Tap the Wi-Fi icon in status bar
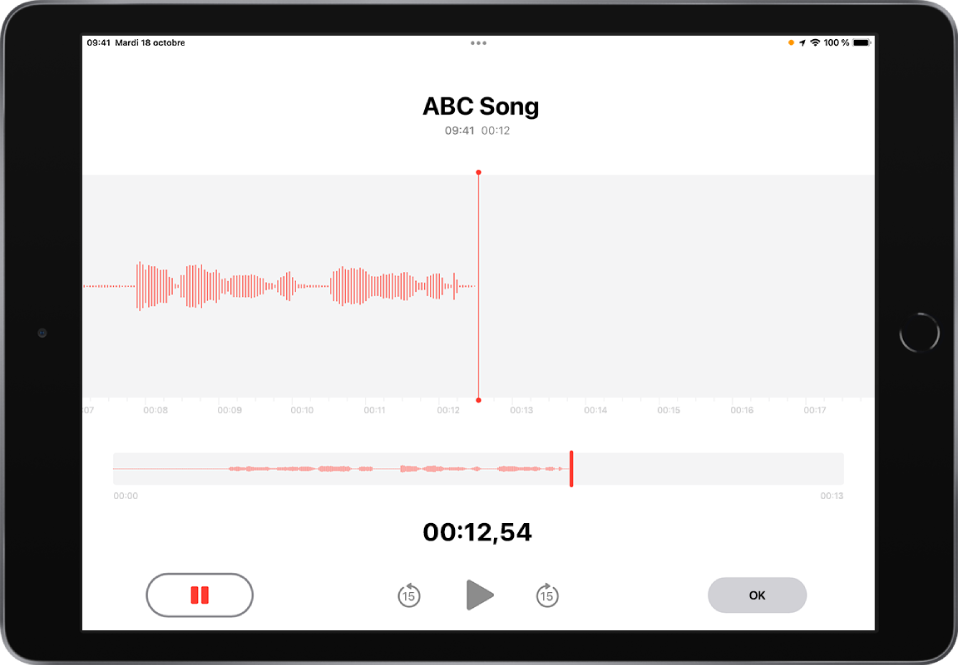This screenshot has width=958, height=665. 815,43
